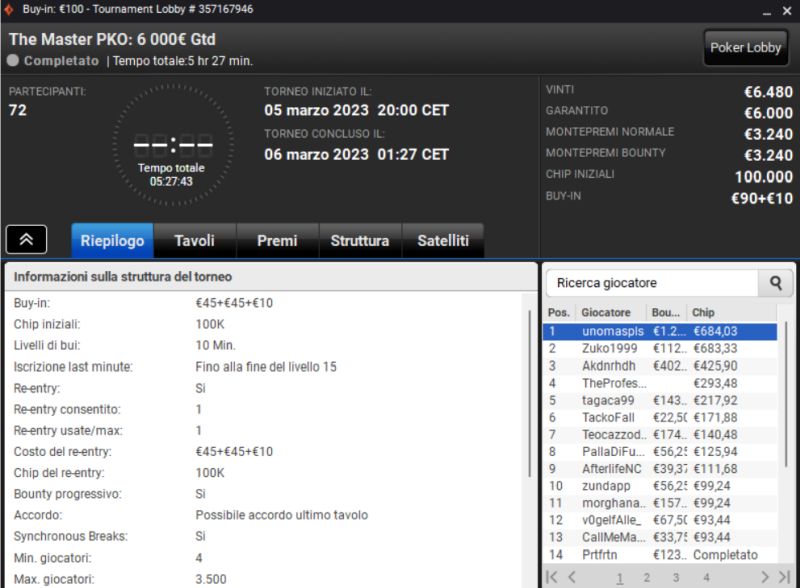This screenshot has width=800, height=588.
Task: Click the player list vertical scrollbar
Action: pyautogui.click(x=786, y=394)
